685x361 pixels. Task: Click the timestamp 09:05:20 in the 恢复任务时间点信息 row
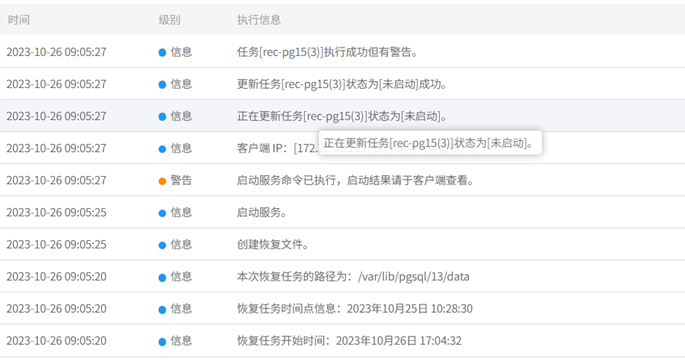point(56,309)
